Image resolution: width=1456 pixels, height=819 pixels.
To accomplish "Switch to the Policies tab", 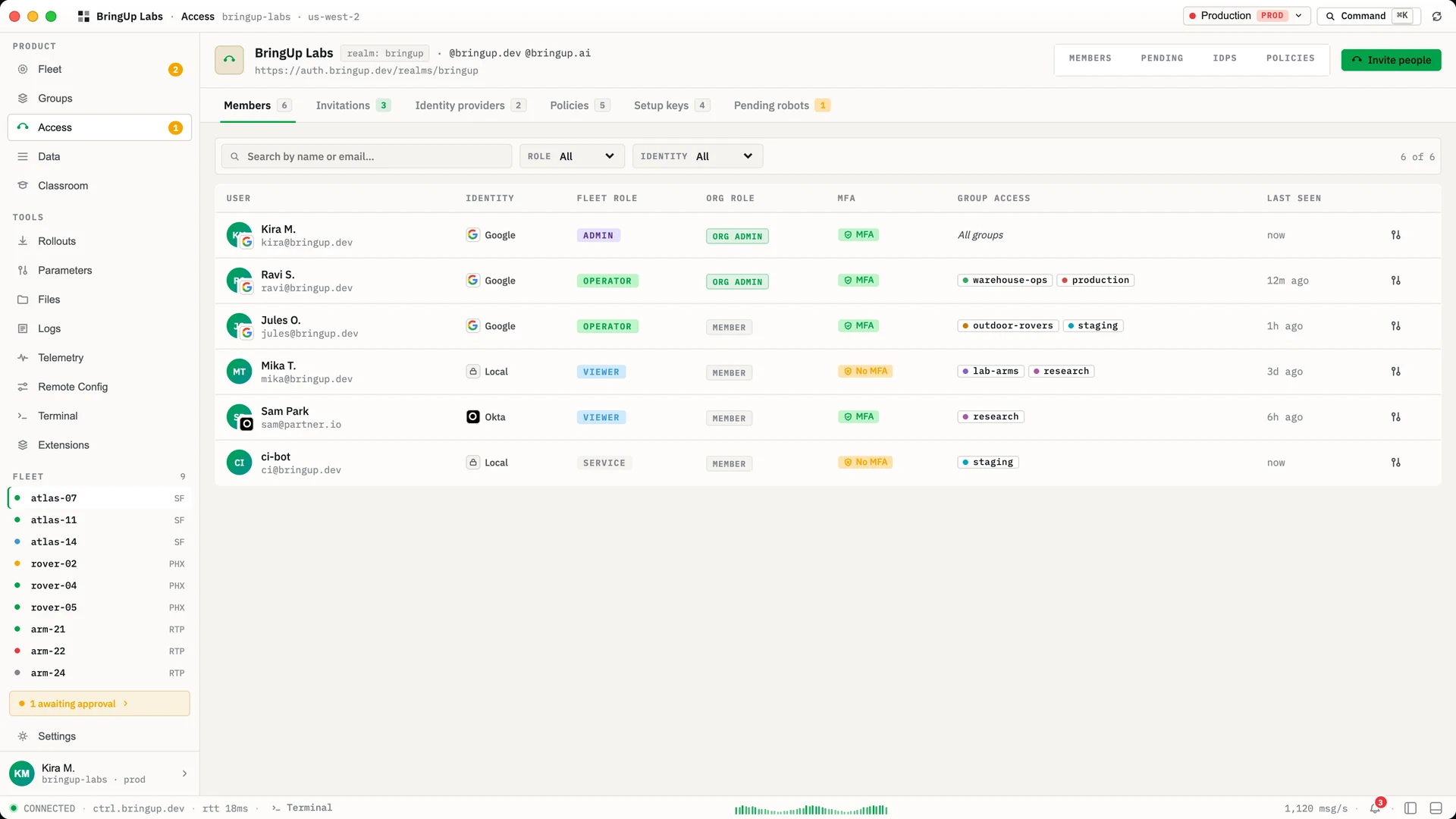I will 580,105.
